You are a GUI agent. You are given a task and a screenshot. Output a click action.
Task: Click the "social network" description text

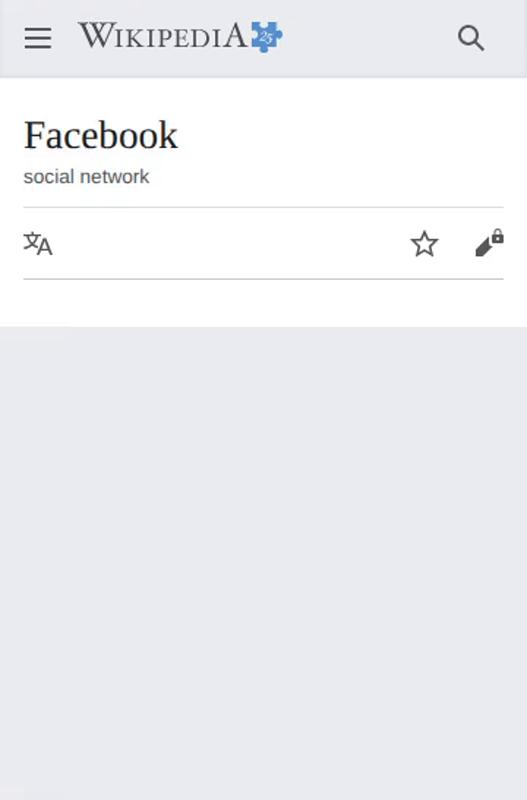pyautogui.click(x=86, y=177)
